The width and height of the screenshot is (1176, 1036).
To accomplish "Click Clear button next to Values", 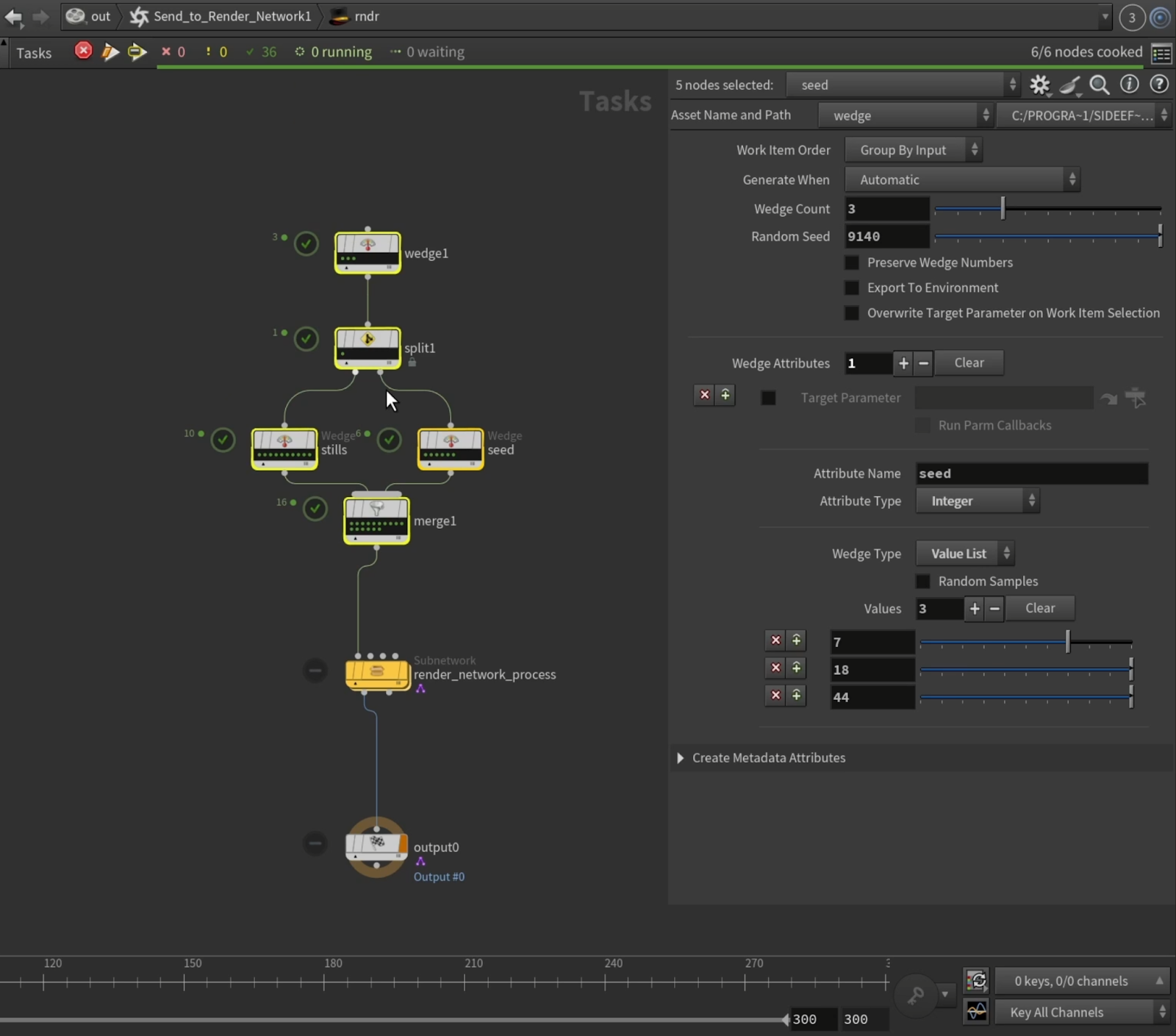I will pos(1039,608).
